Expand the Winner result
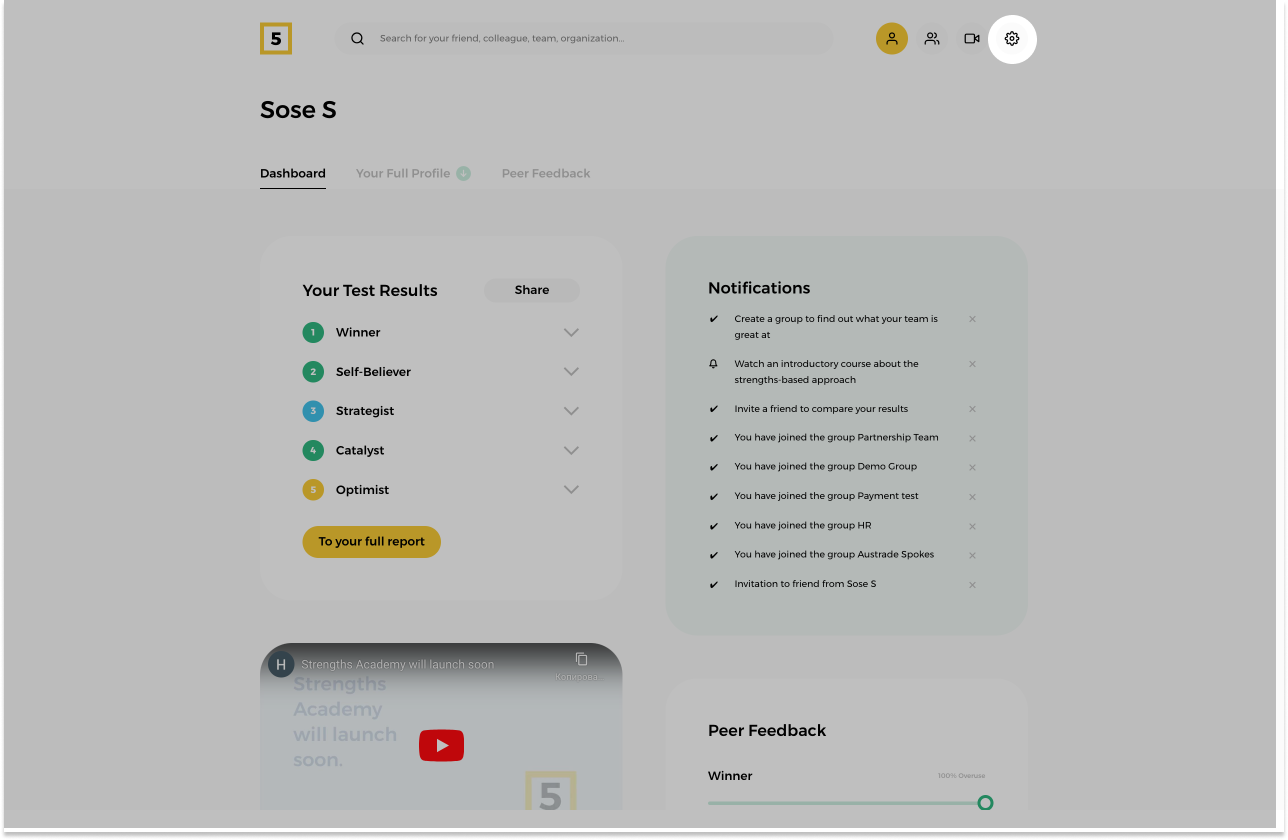Image resolution: width=1288 pixels, height=840 pixels. click(571, 333)
